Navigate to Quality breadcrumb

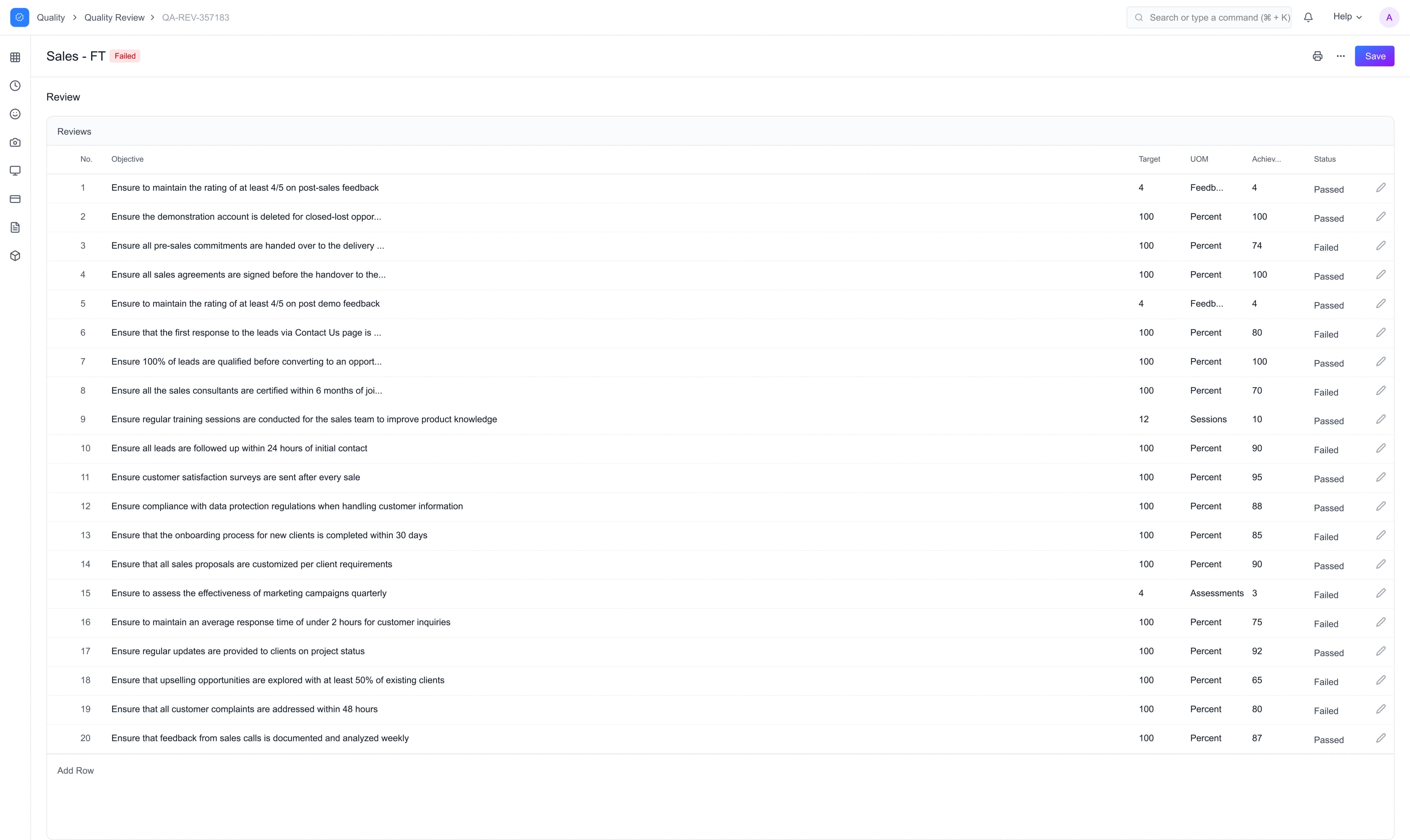point(51,18)
